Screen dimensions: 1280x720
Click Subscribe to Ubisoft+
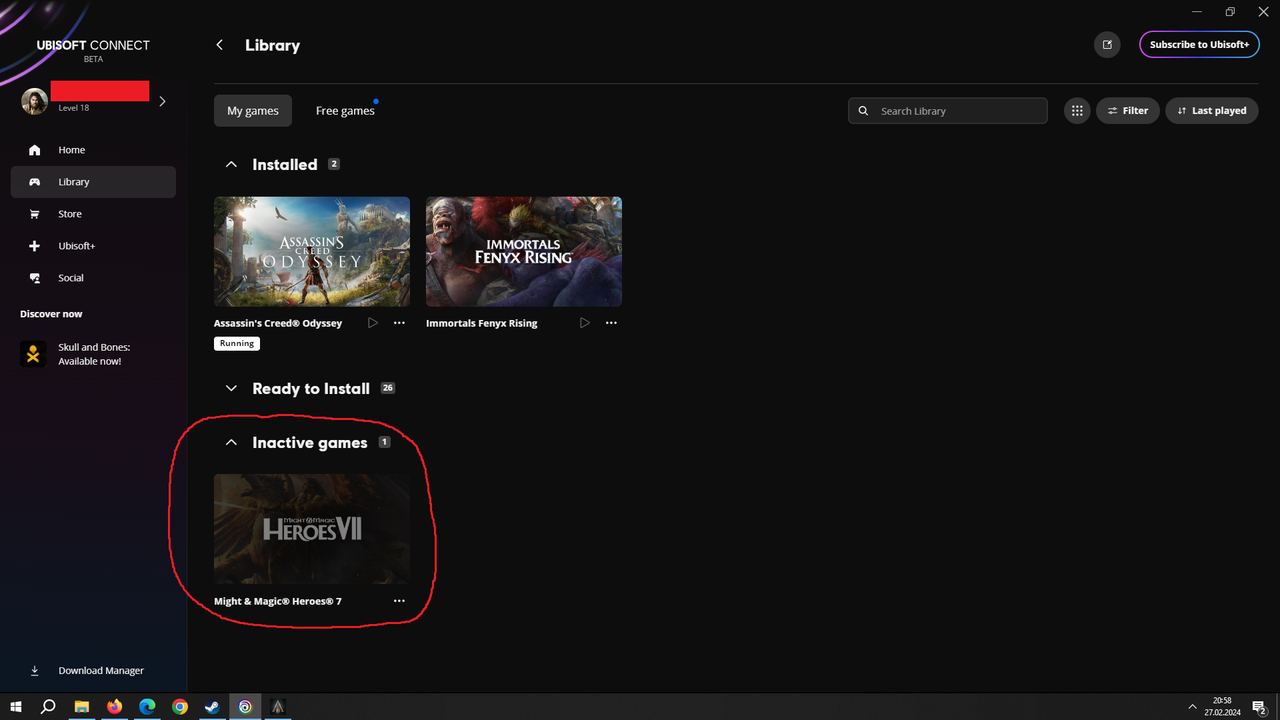[1199, 44]
